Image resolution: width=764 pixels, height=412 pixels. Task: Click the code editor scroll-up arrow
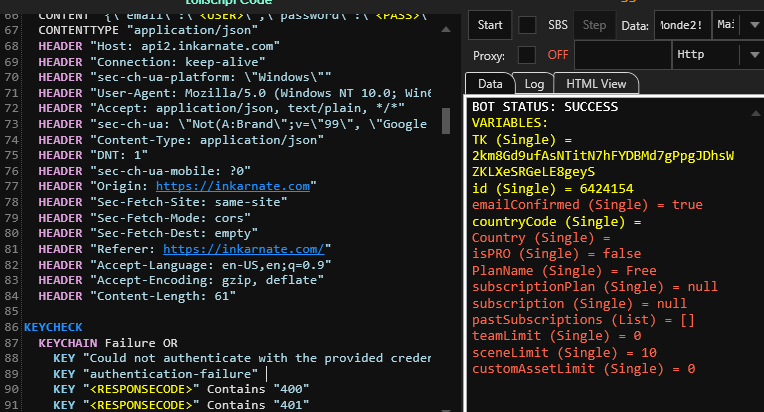point(446,30)
